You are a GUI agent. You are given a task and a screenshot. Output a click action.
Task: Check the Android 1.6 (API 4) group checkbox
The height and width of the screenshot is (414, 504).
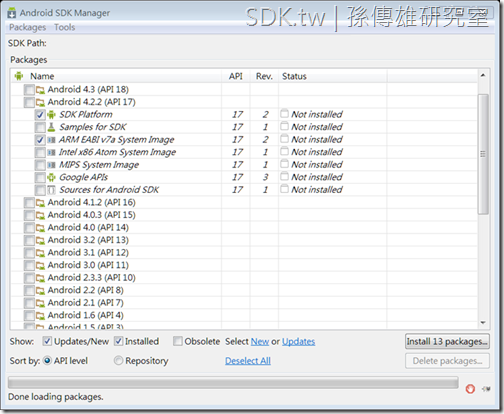click(29, 315)
